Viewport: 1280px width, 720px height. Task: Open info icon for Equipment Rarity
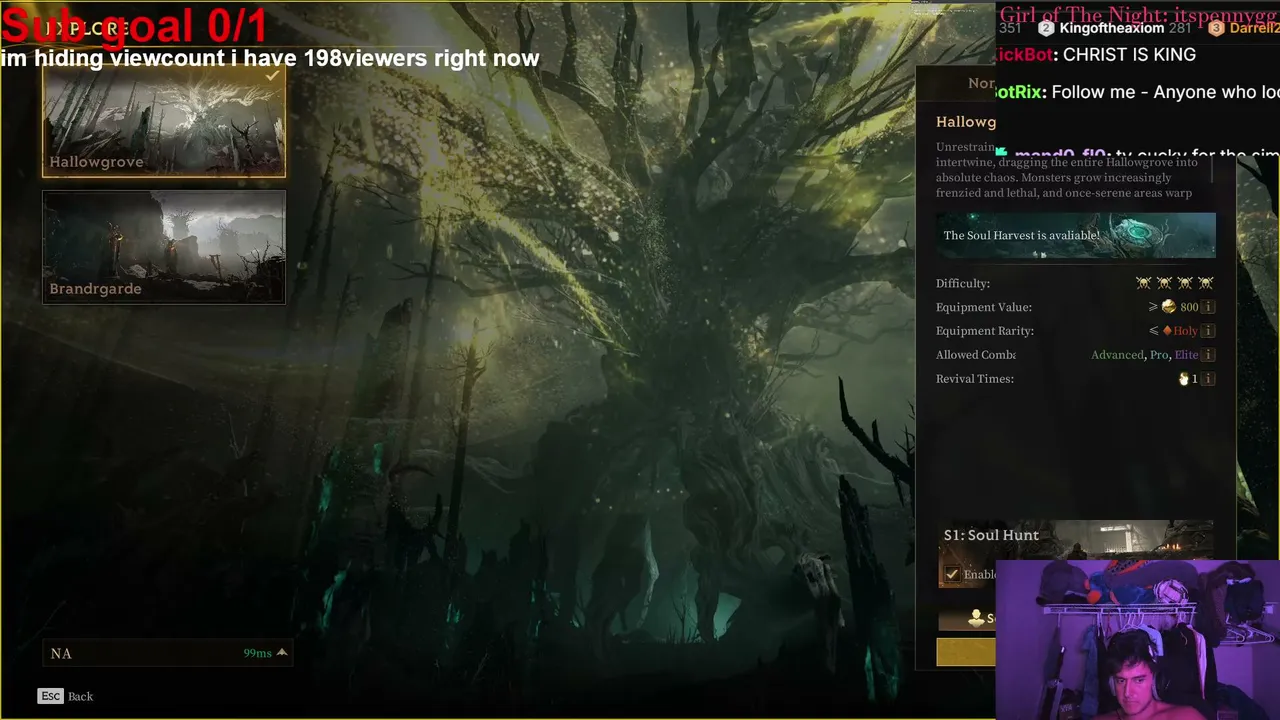pos(1208,331)
